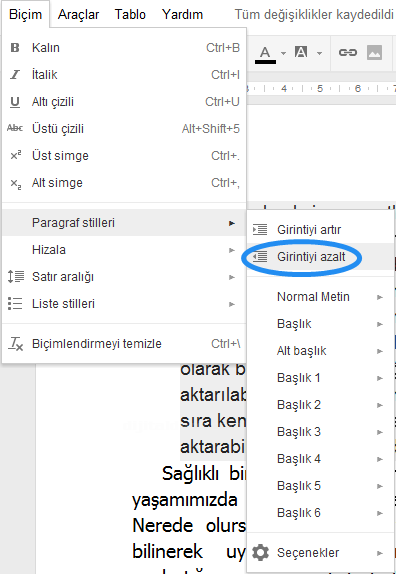Open Hizala submenu entry
This screenshot has height=574, width=396.
pos(124,250)
